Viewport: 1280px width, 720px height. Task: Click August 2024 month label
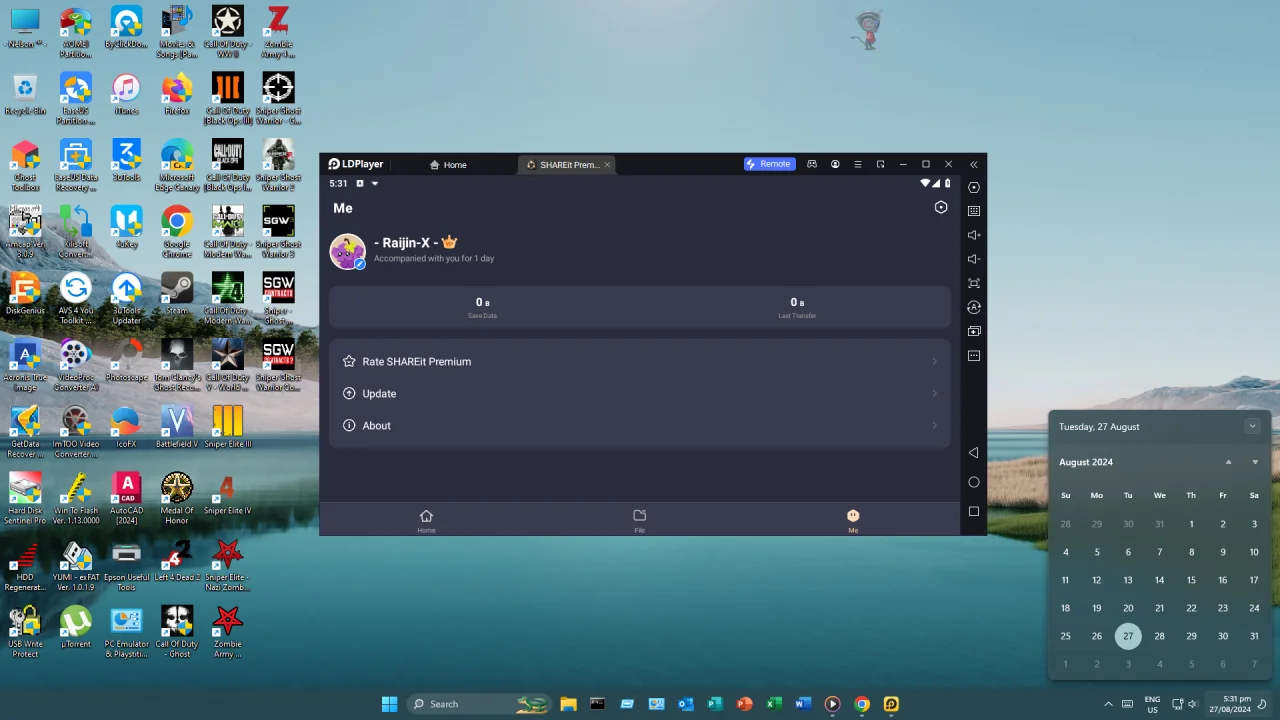[x=1086, y=462]
